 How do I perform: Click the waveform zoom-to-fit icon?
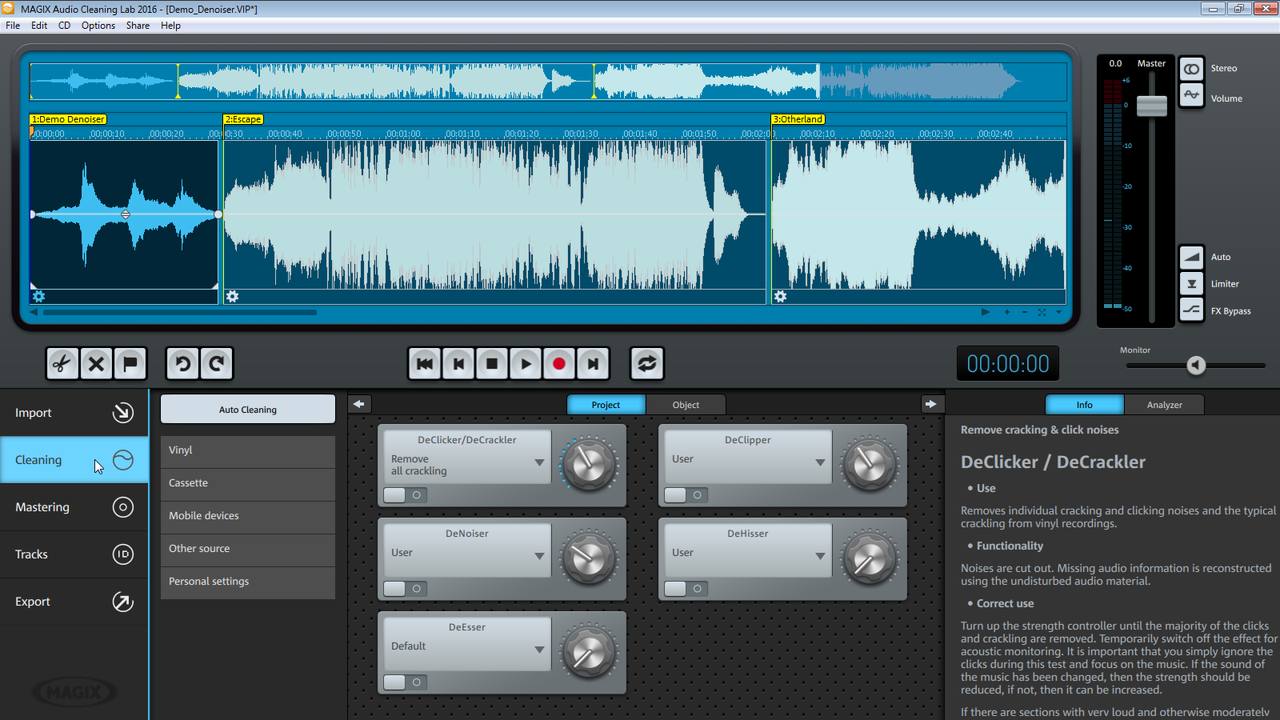[1042, 312]
